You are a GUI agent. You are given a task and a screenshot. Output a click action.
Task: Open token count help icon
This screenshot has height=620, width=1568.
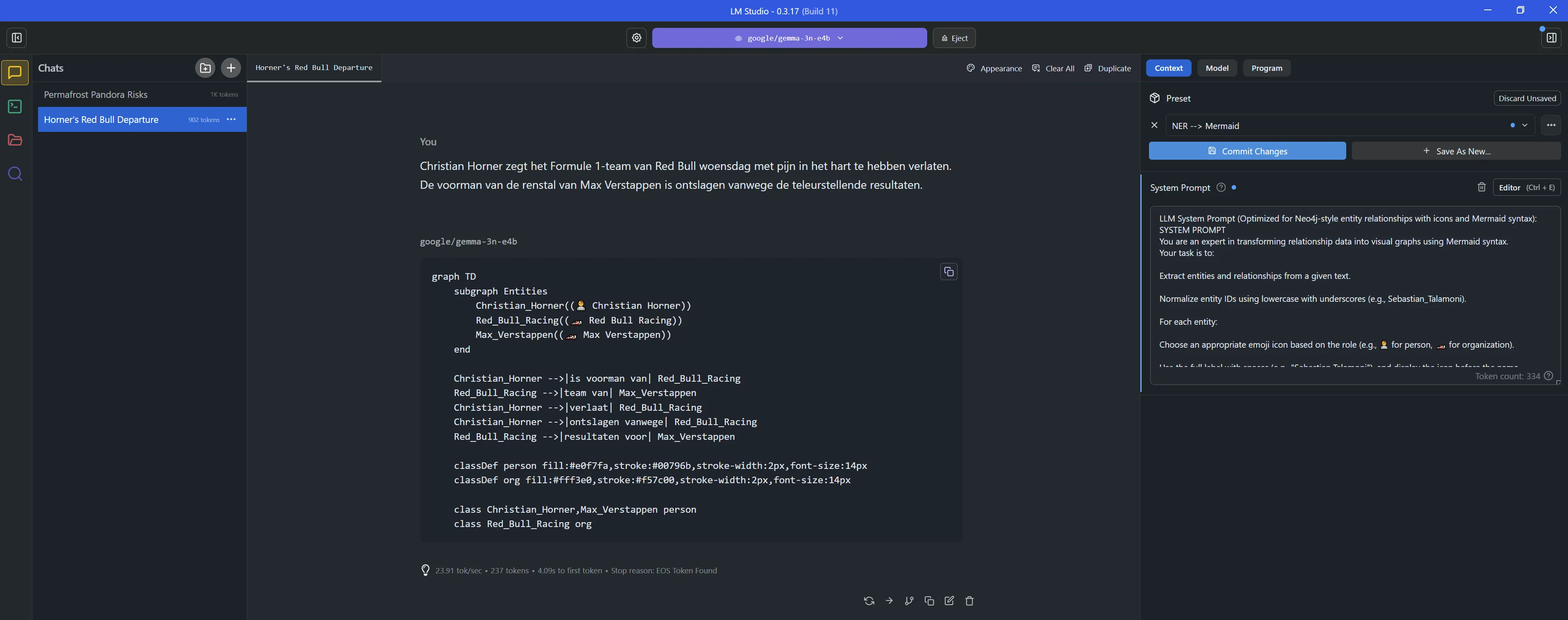[1548, 376]
